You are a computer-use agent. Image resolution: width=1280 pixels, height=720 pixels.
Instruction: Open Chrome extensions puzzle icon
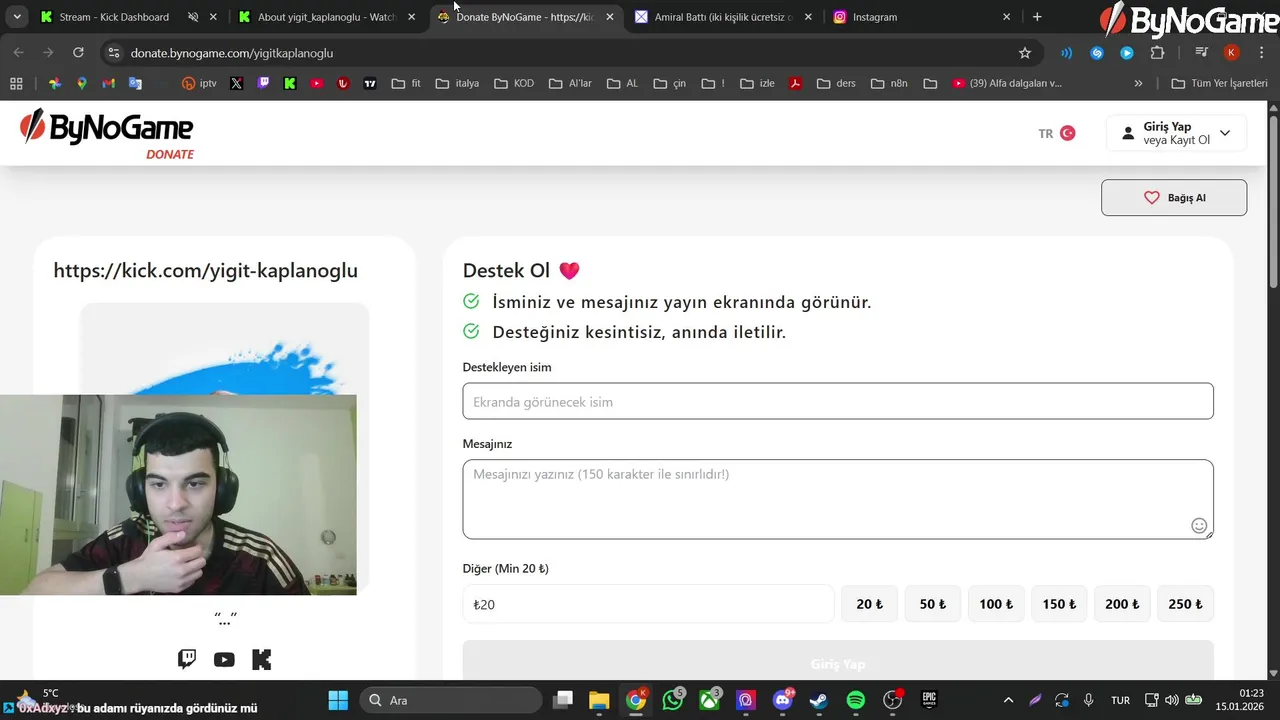(x=1158, y=53)
